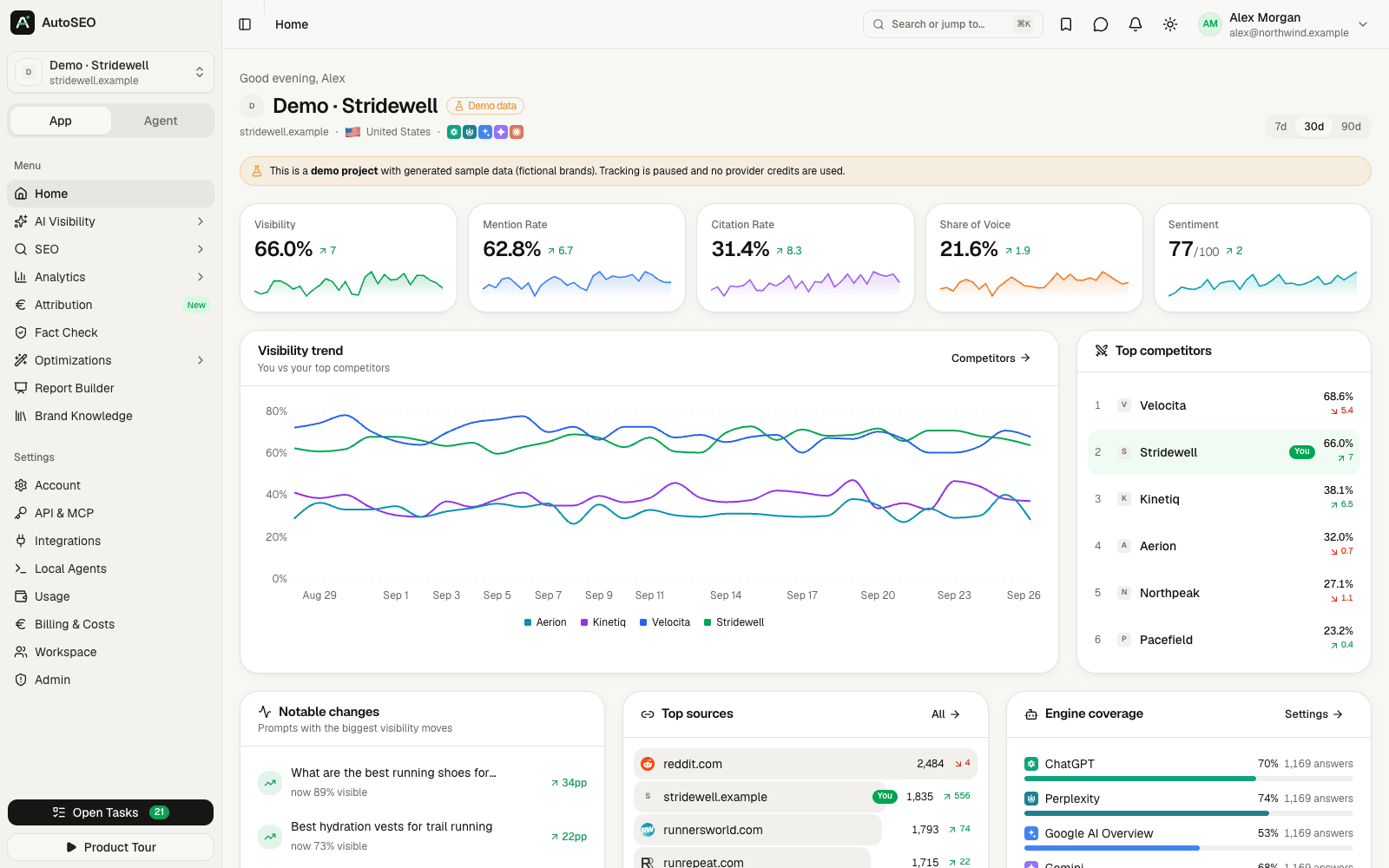The image size is (1389, 868).
Task: Expand the Analytics submenu chevron
Action: tap(201, 277)
